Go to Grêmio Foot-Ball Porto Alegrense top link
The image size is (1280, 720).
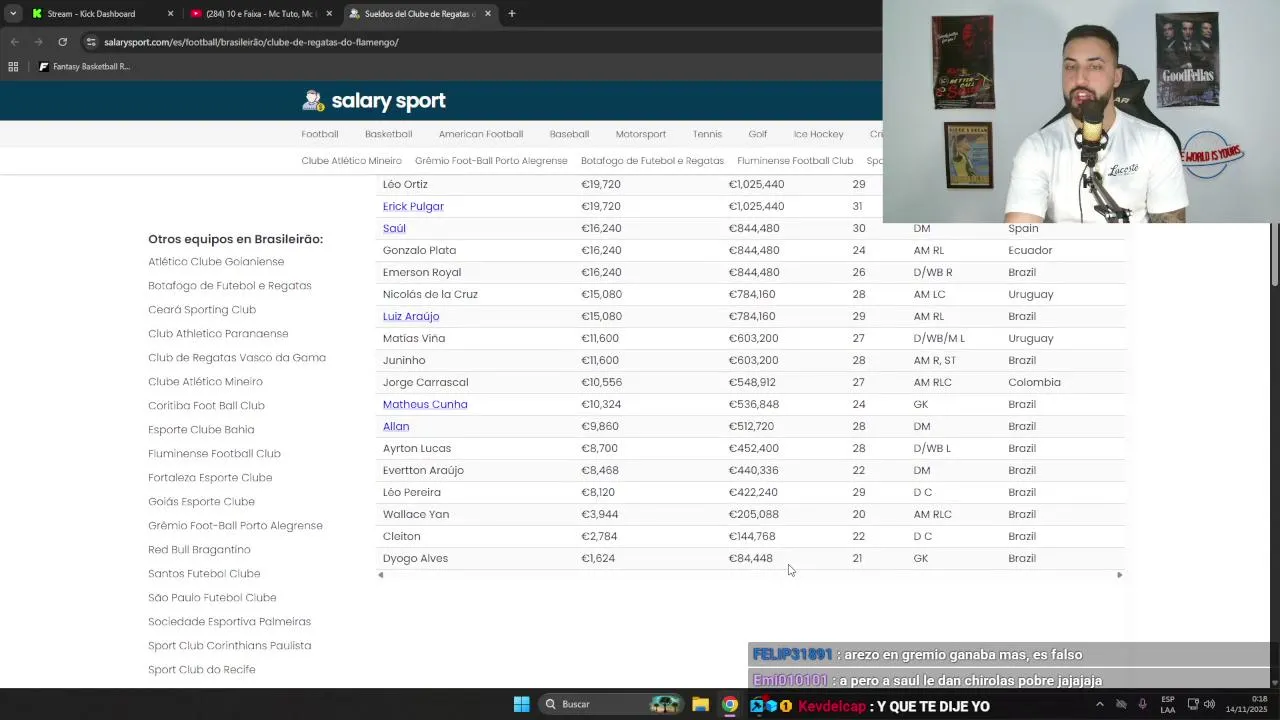(x=491, y=161)
